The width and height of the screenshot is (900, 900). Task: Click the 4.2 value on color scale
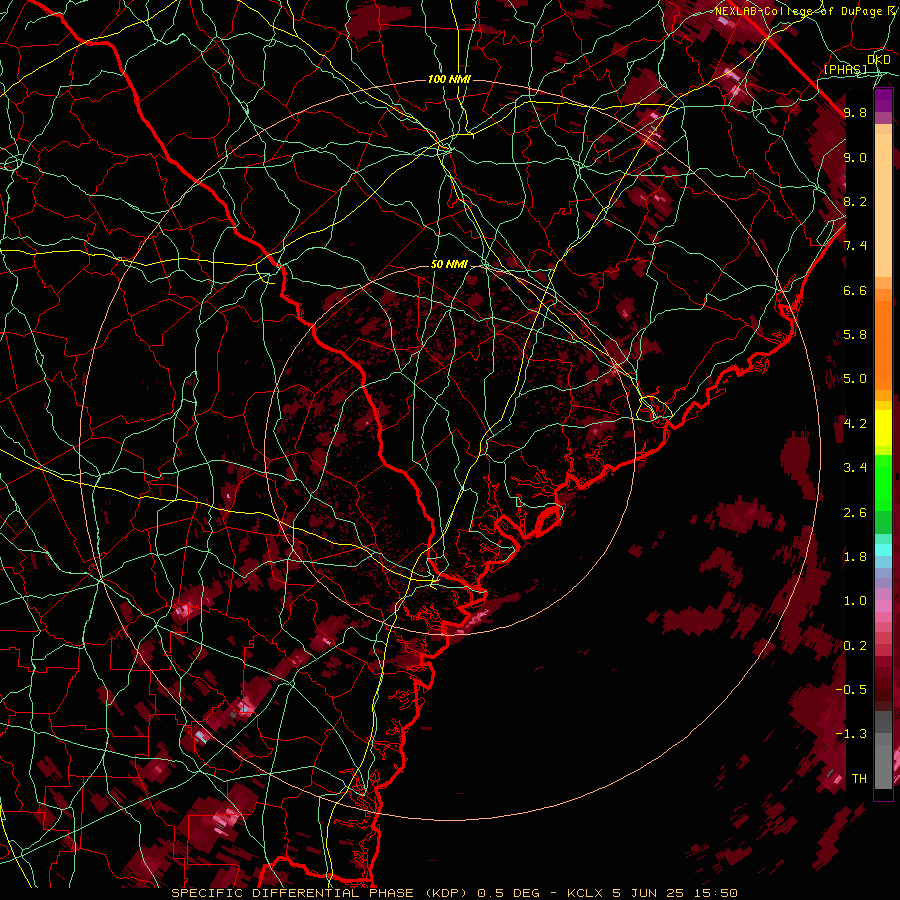point(855,424)
